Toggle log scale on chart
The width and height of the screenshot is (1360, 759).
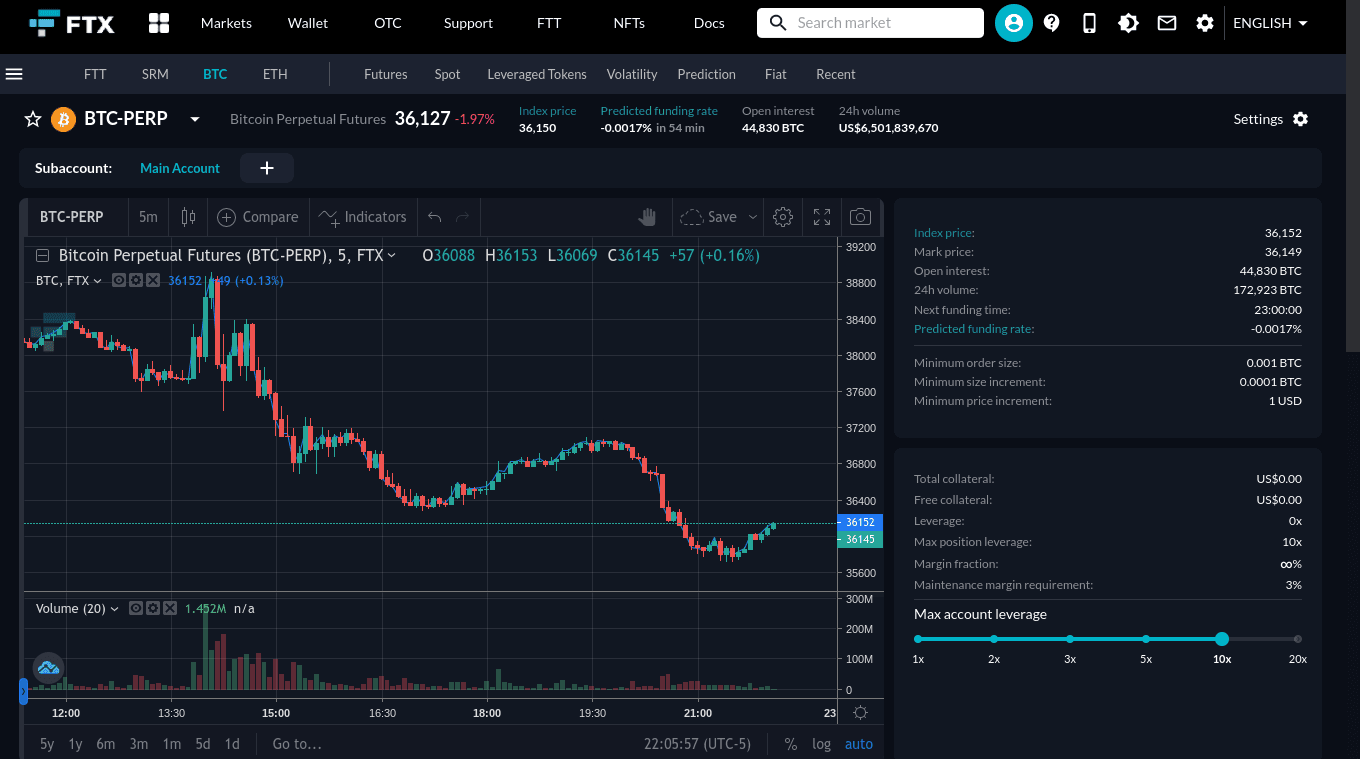[x=821, y=744]
